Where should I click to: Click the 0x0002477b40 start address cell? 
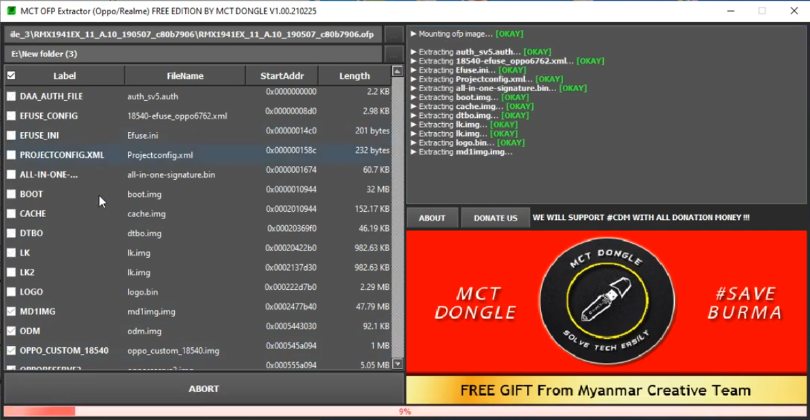coord(291,306)
